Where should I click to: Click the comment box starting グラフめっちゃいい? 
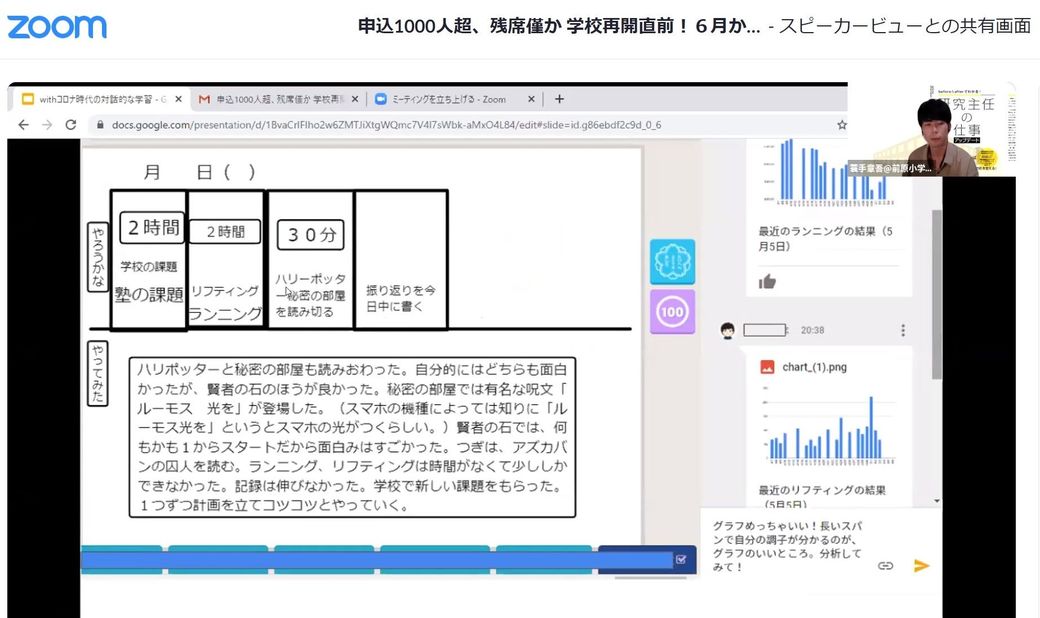(788, 546)
